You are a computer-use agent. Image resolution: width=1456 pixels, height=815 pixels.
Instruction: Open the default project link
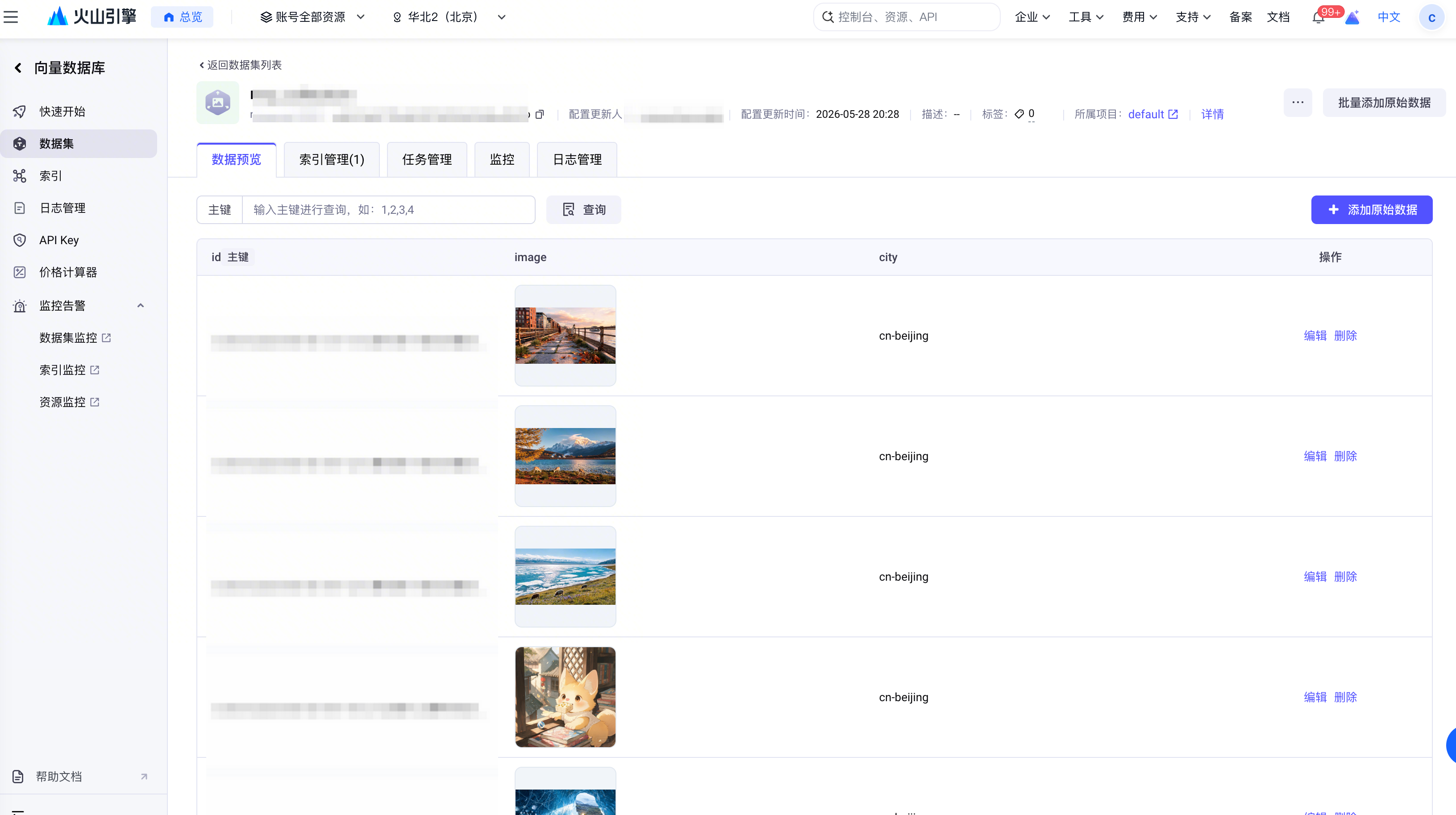coord(1153,114)
